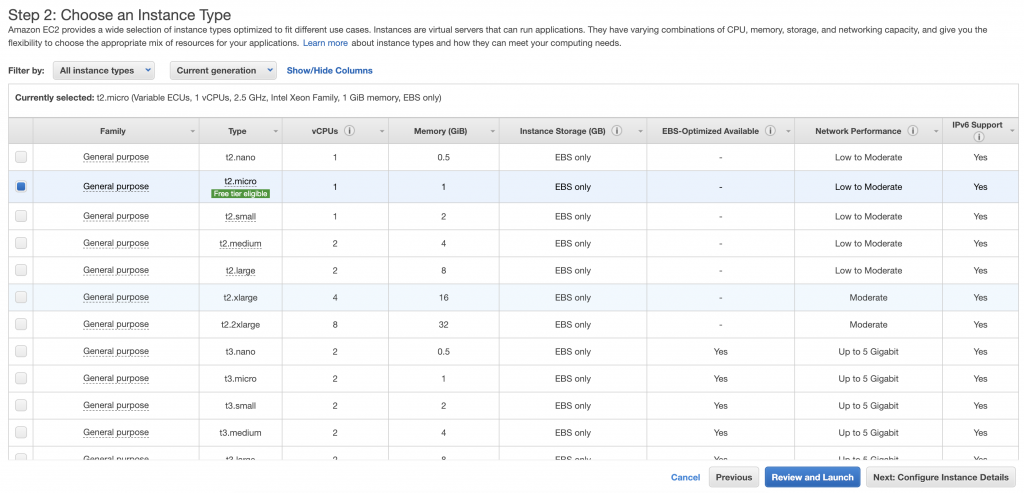Open Type column sort arrow
This screenshot has width=1024, height=493.
tap(276, 131)
